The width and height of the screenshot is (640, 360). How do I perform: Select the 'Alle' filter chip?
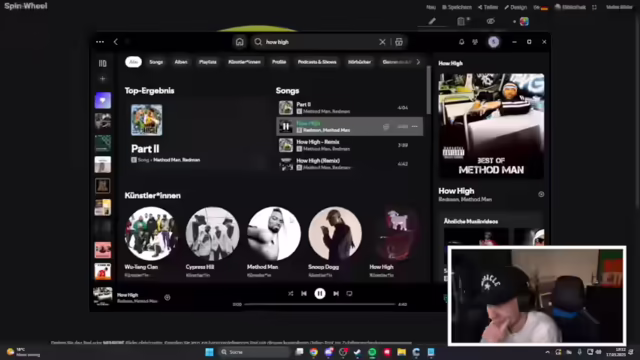[x=133, y=62]
